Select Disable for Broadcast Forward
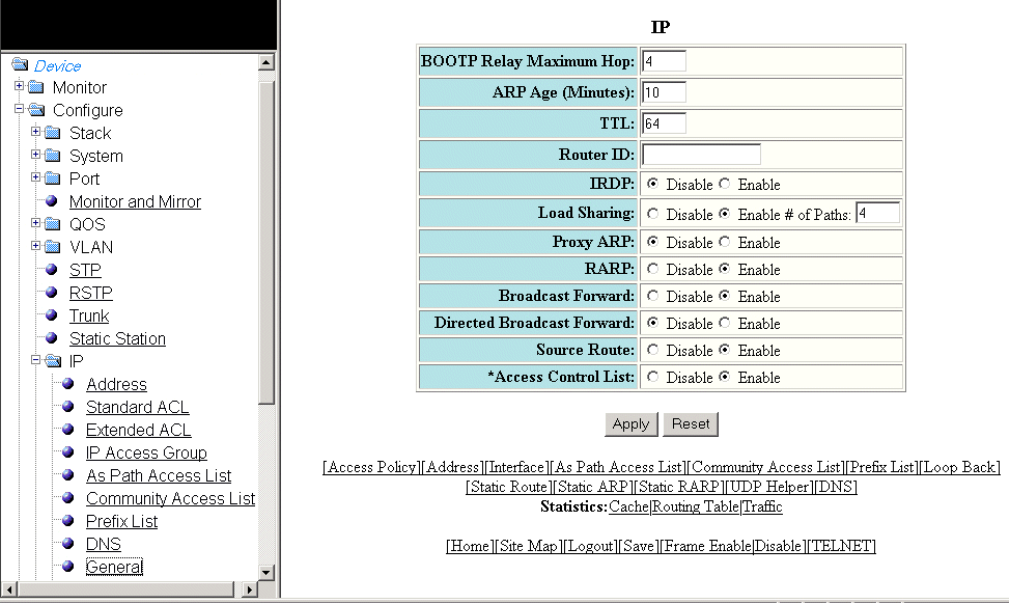This screenshot has height=603, width=1009. tap(653, 295)
